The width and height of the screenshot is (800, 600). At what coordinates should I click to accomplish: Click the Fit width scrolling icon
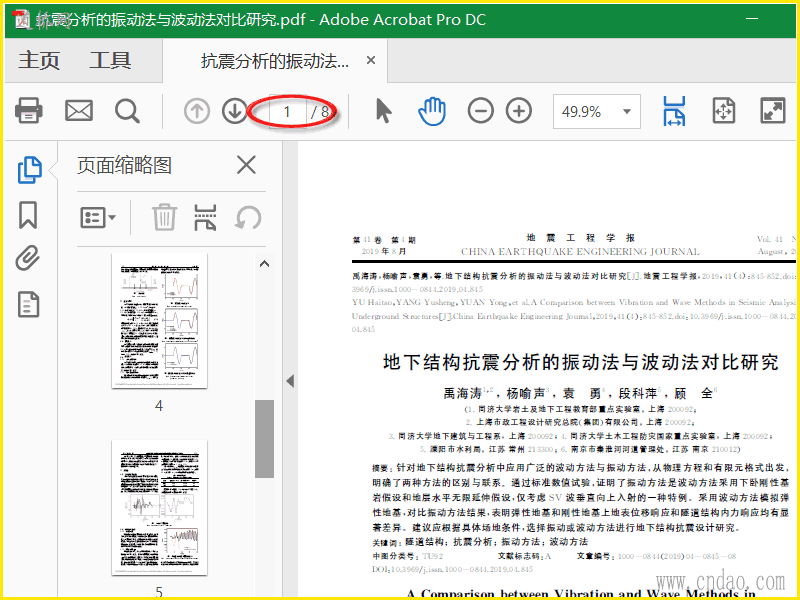tap(674, 111)
